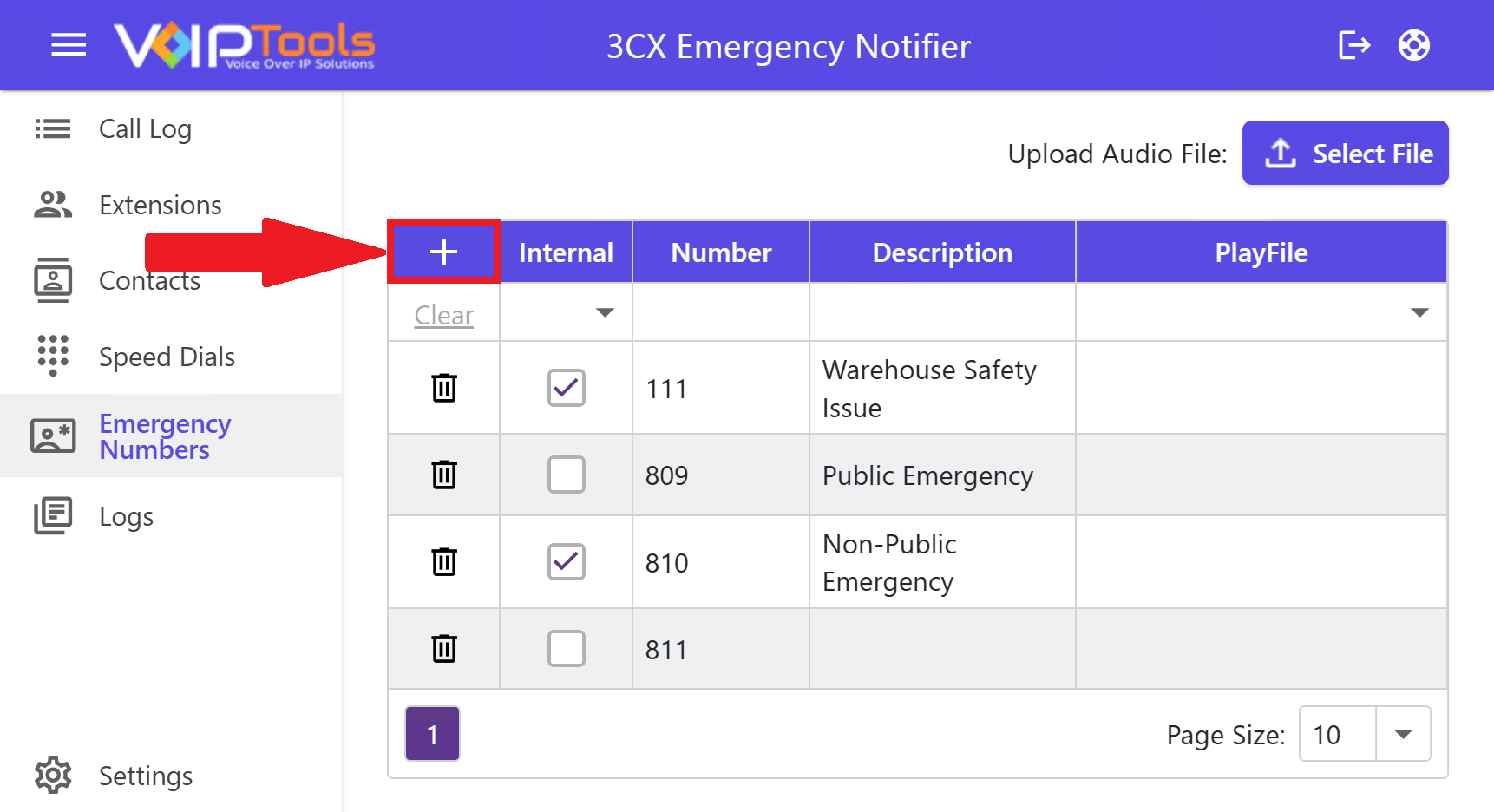1494x812 pixels.
Task: Click the Number filter input field
Action: tap(721, 312)
